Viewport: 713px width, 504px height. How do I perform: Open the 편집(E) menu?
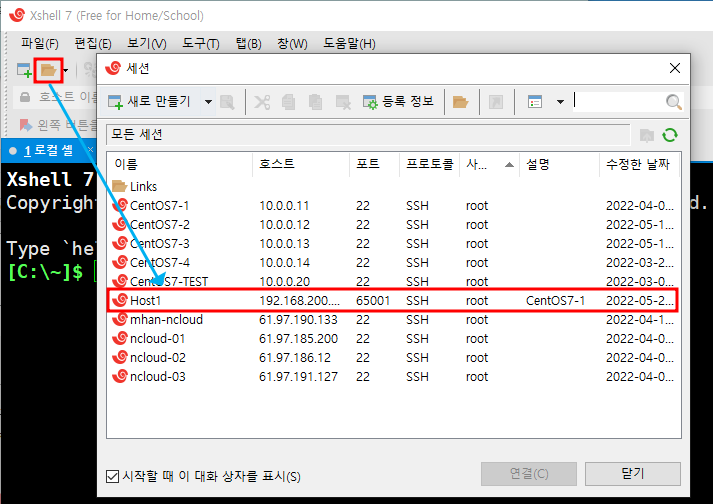[x=93, y=44]
